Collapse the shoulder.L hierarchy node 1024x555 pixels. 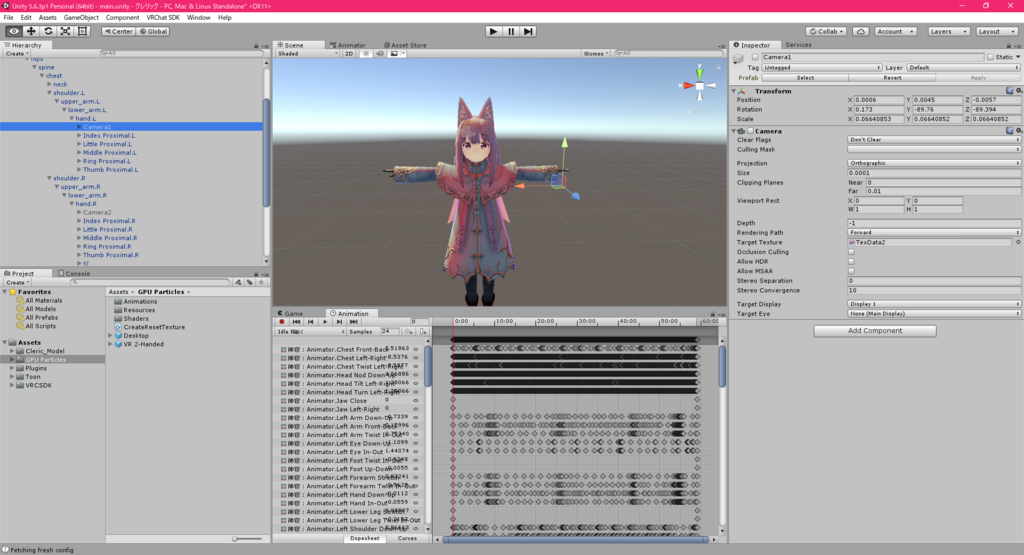49,93
